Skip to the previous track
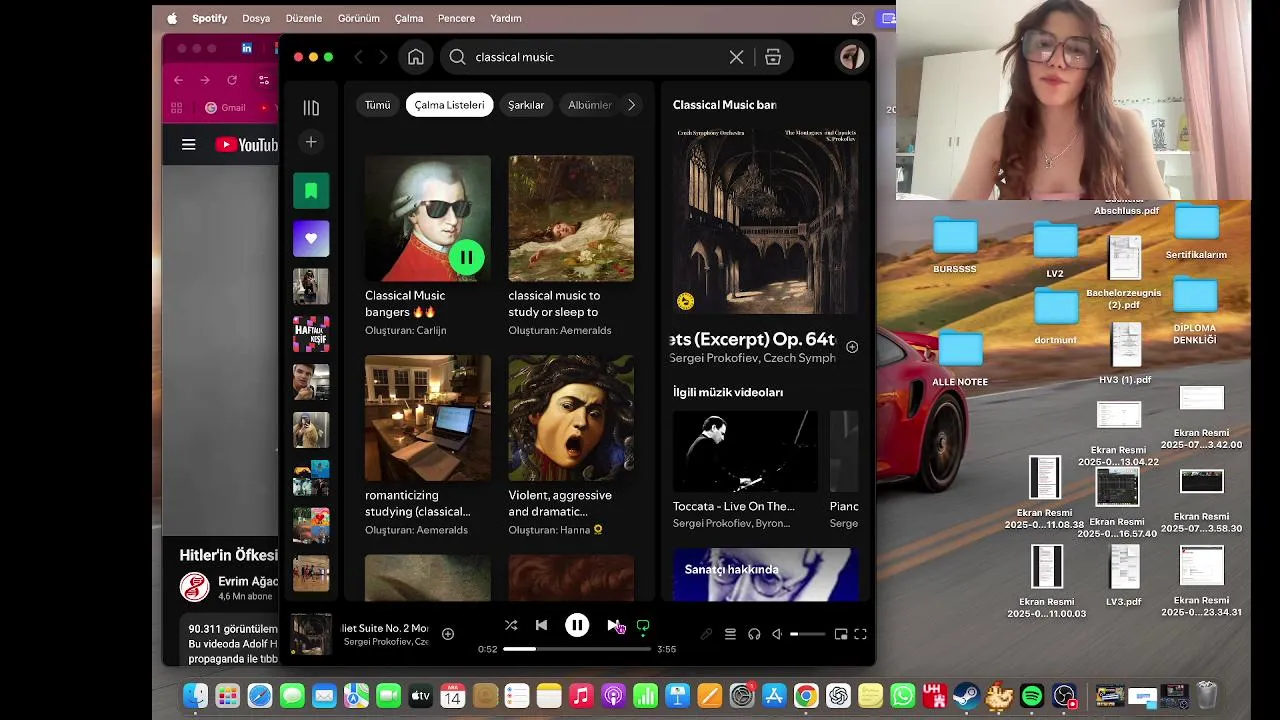 click(x=541, y=625)
